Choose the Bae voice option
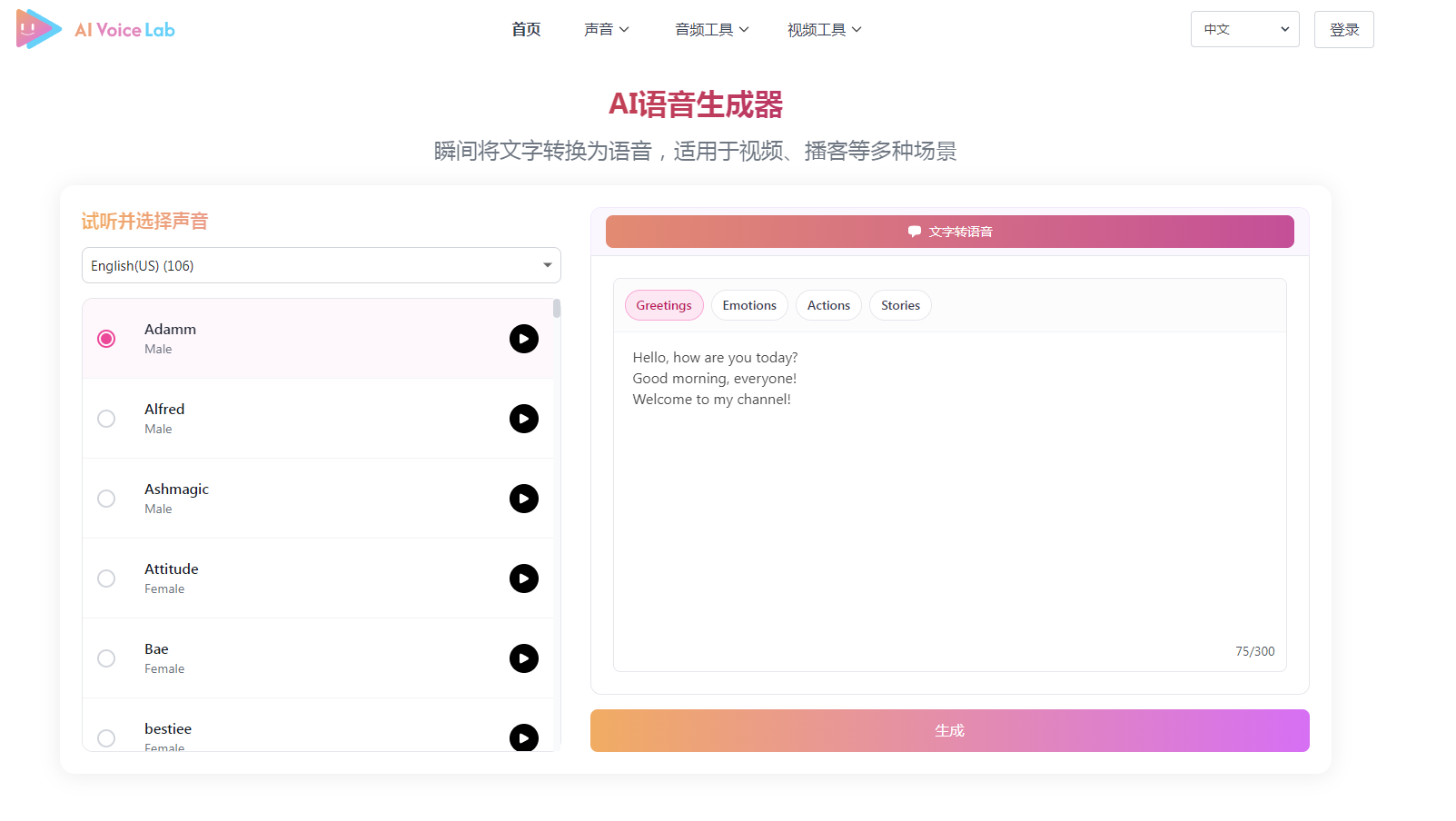This screenshot has width=1456, height=821. click(105, 658)
